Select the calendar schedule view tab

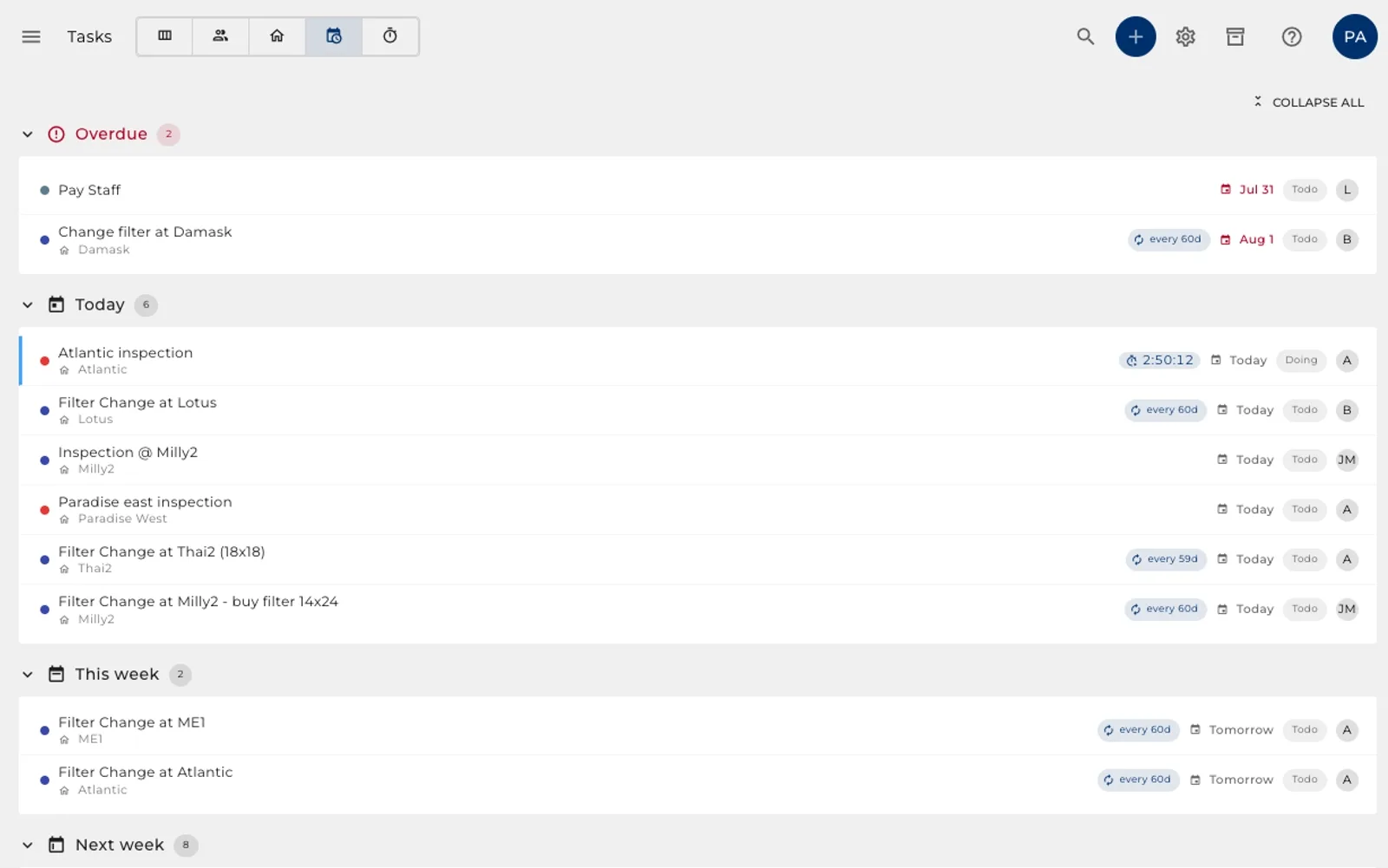pyautogui.click(x=334, y=36)
